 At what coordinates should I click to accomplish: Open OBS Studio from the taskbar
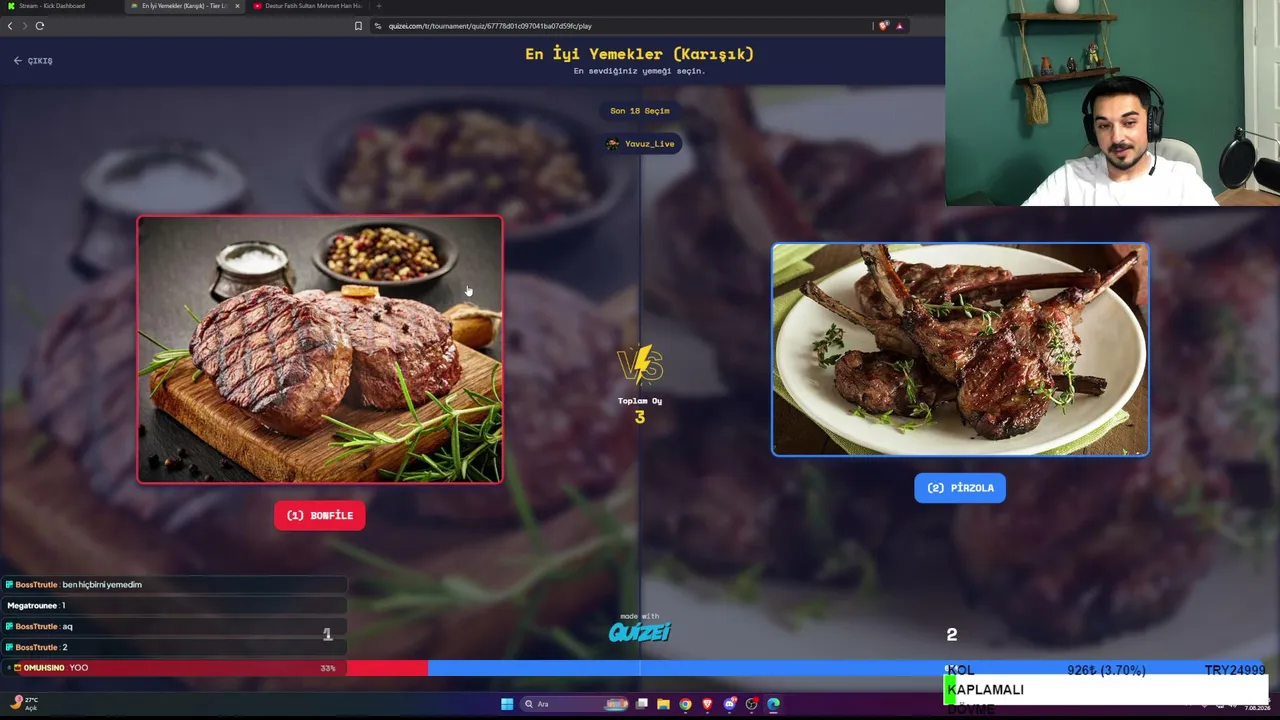(751, 704)
